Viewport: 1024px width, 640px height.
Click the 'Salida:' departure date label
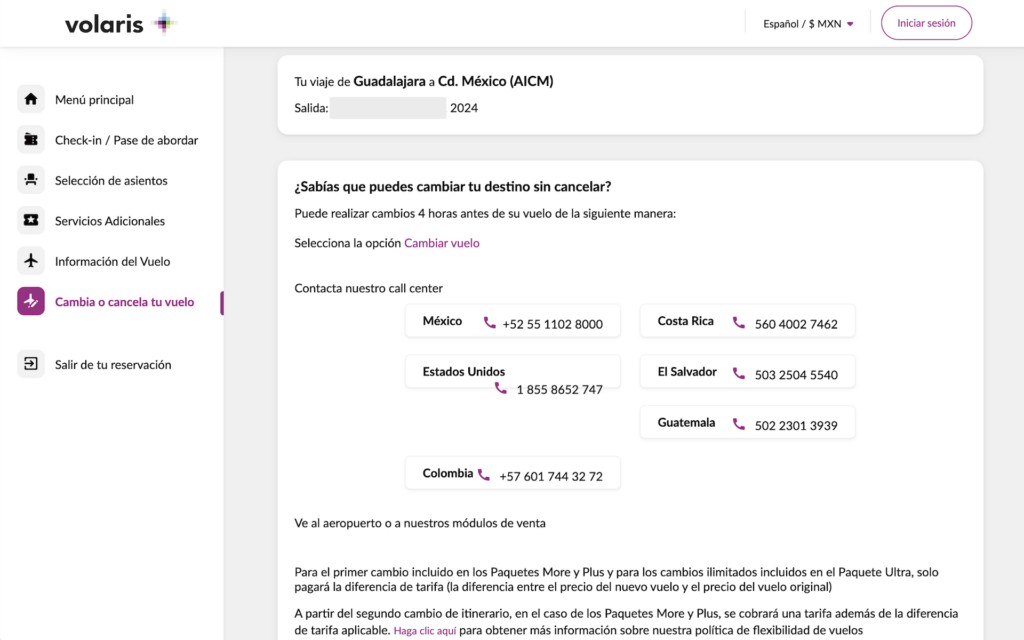(312, 108)
